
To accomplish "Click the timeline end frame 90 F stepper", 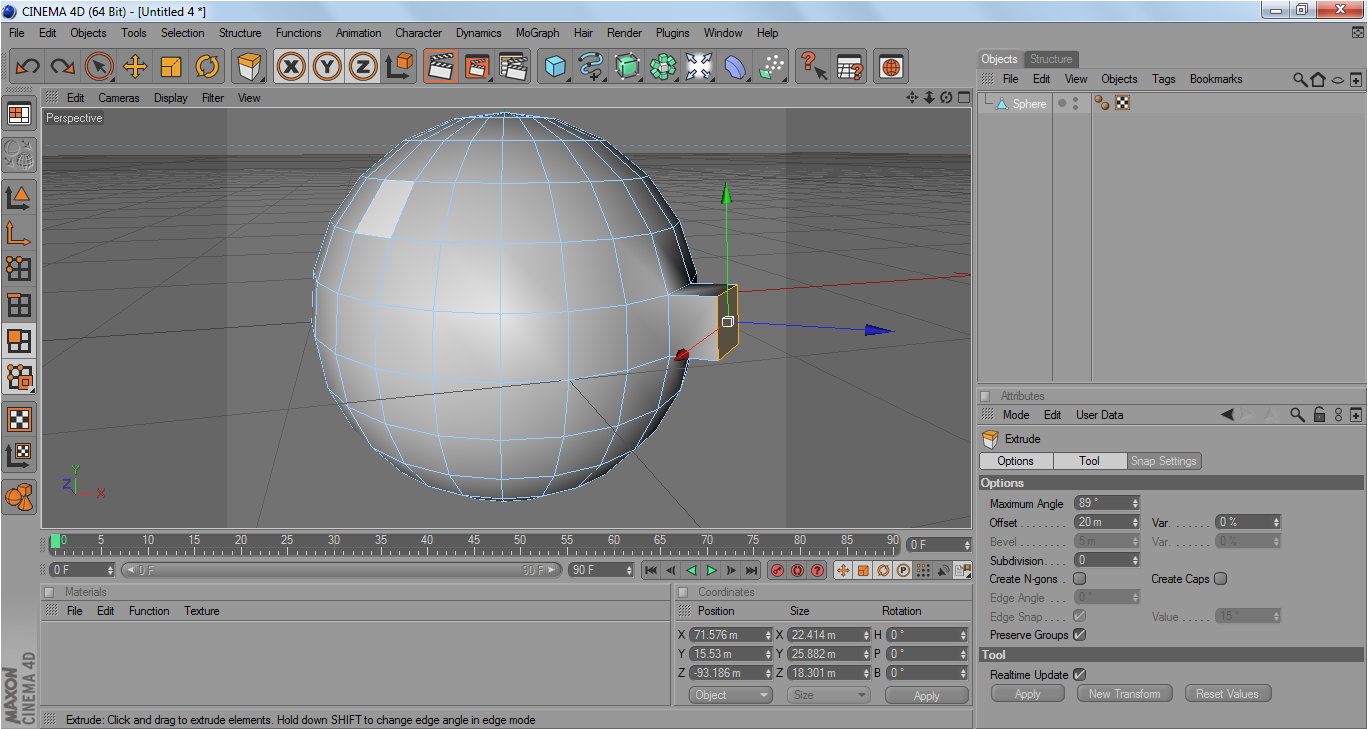I will point(629,570).
